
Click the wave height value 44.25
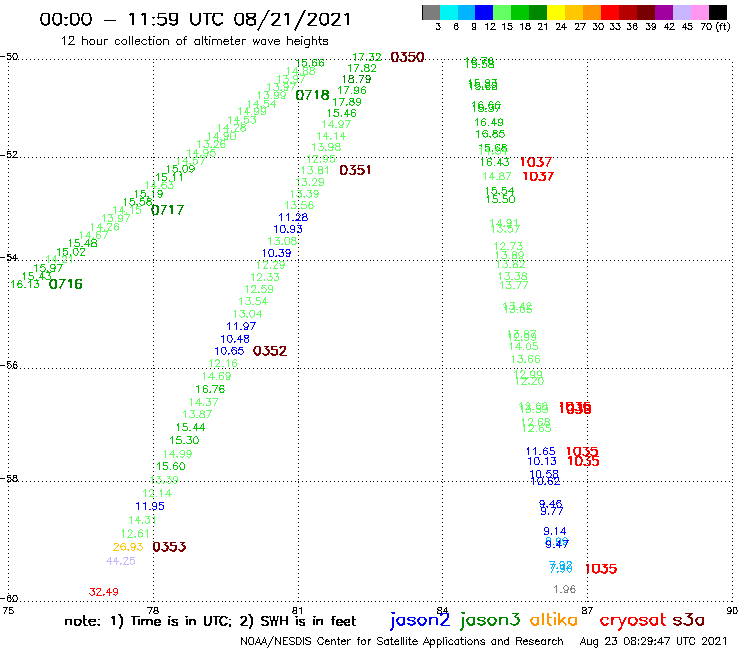point(120,561)
